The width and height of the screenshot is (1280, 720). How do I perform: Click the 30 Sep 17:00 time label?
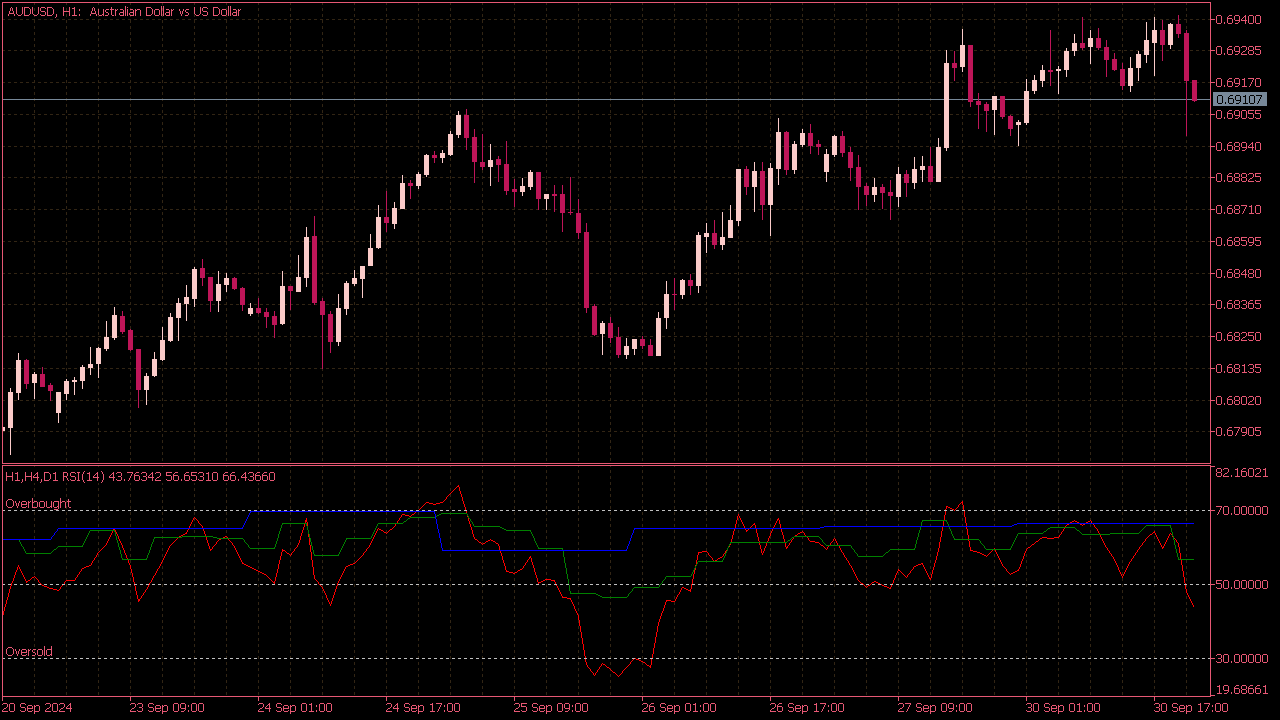(1191, 708)
